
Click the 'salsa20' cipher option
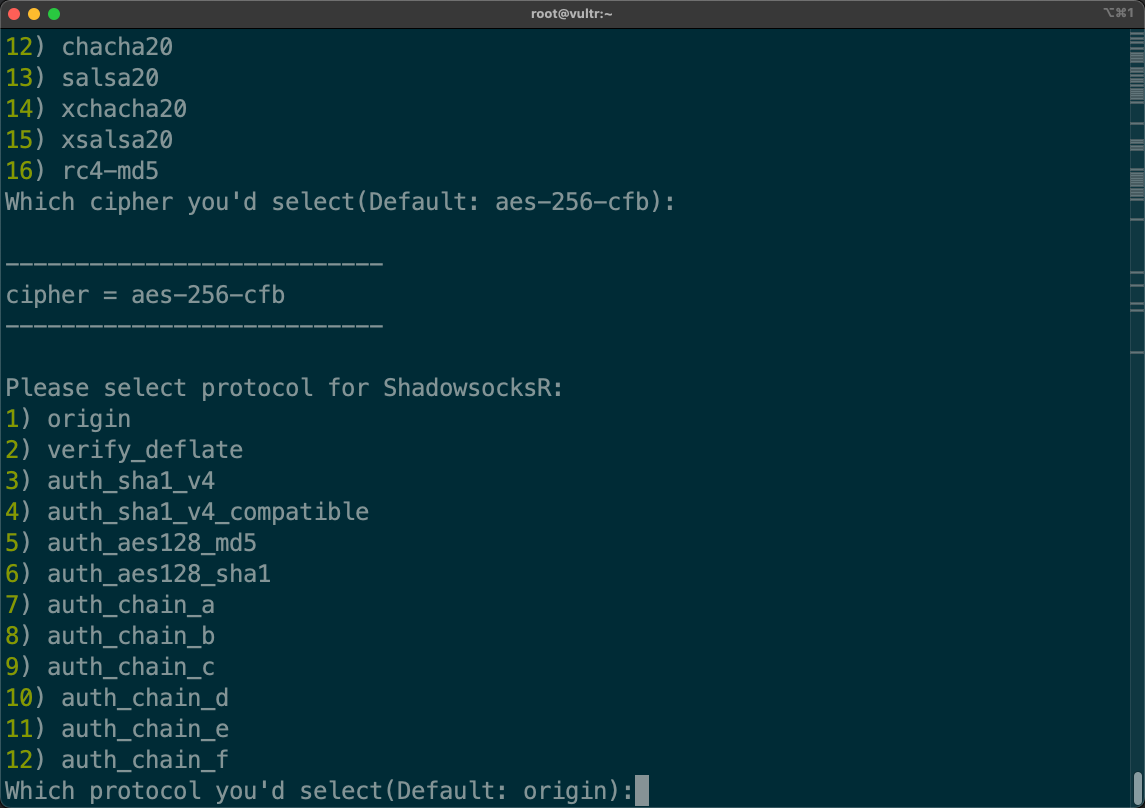click(110, 78)
